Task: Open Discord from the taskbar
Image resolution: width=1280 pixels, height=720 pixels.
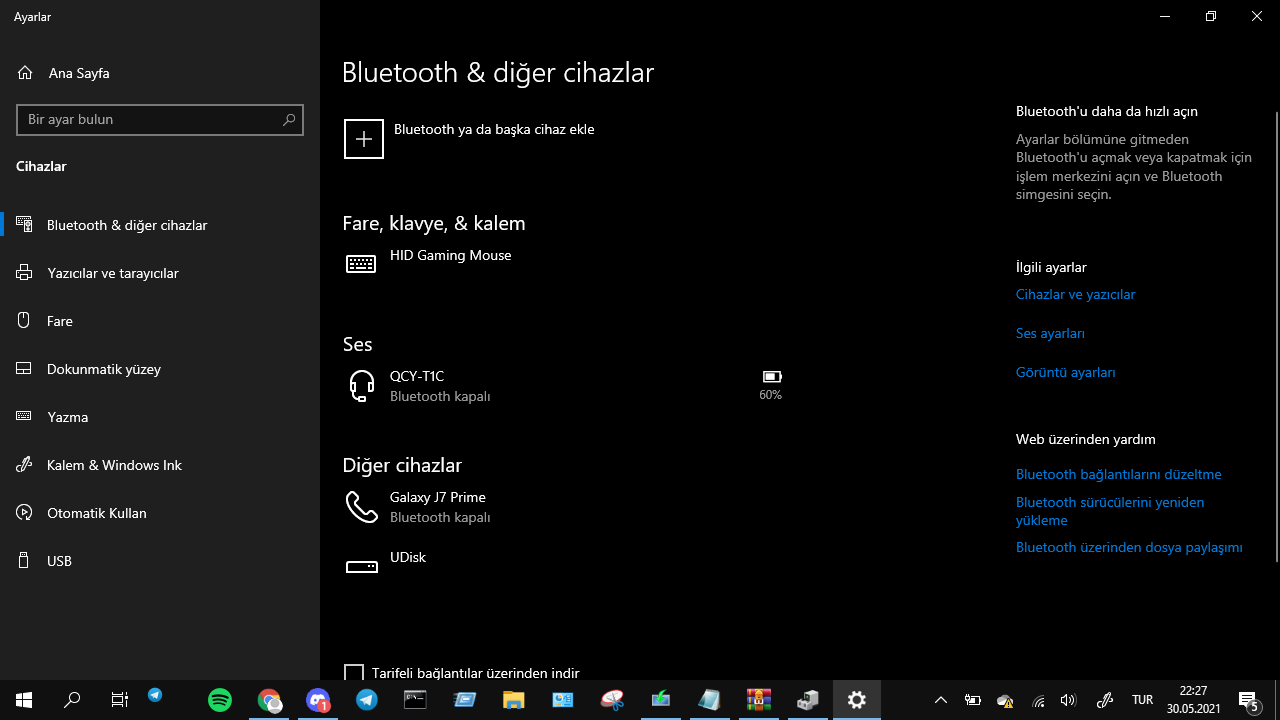Action: point(318,700)
